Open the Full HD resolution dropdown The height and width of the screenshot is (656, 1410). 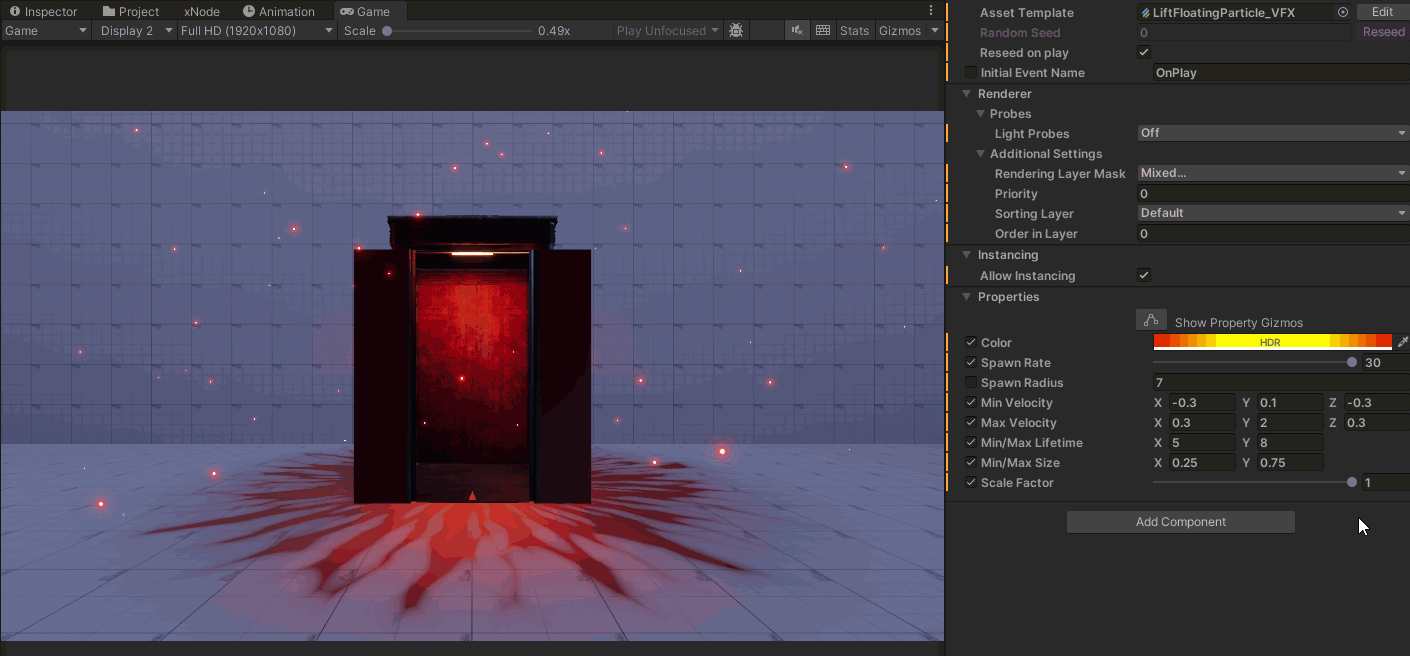point(257,31)
